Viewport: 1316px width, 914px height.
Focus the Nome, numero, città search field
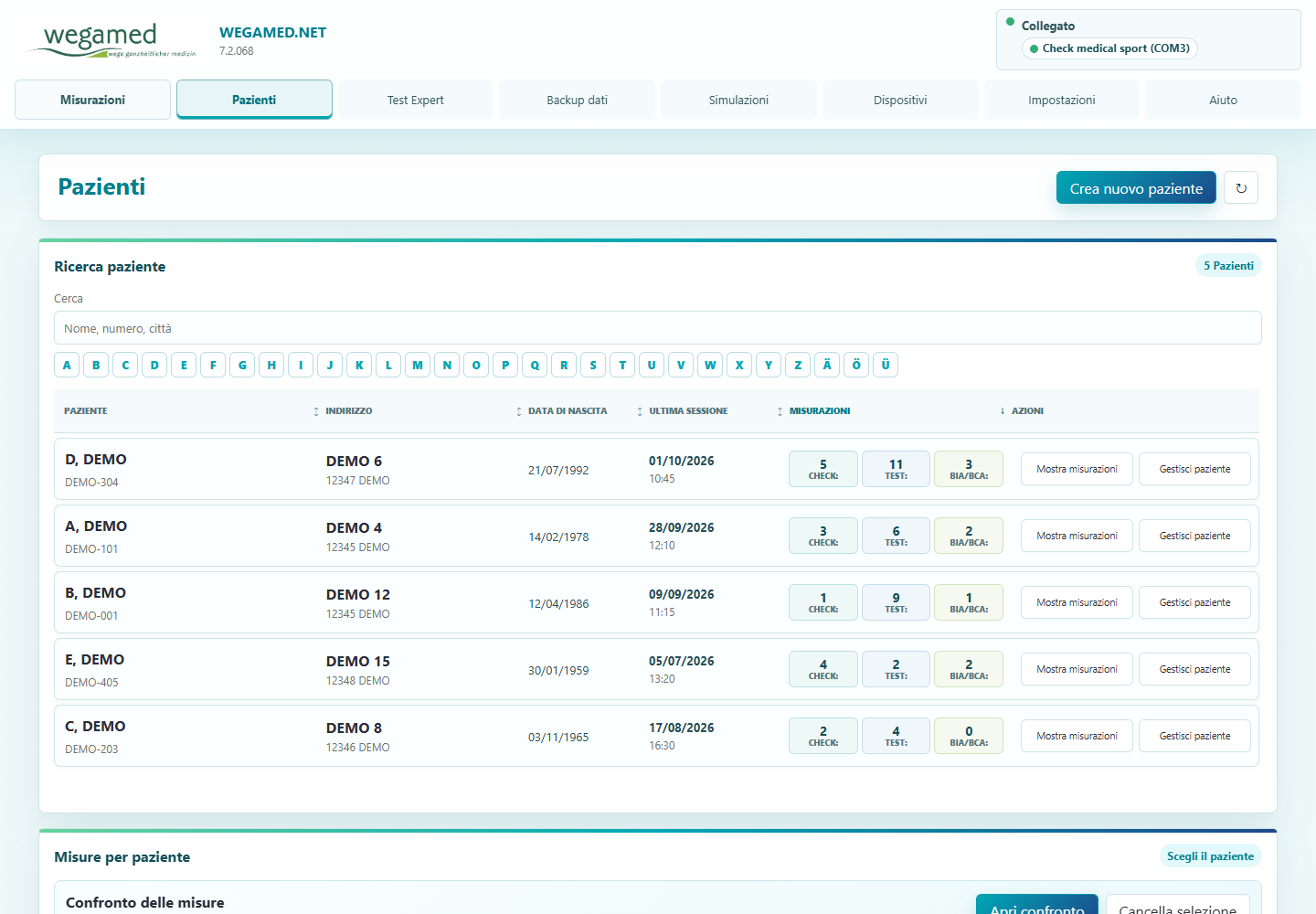pyautogui.click(x=658, y=328)
